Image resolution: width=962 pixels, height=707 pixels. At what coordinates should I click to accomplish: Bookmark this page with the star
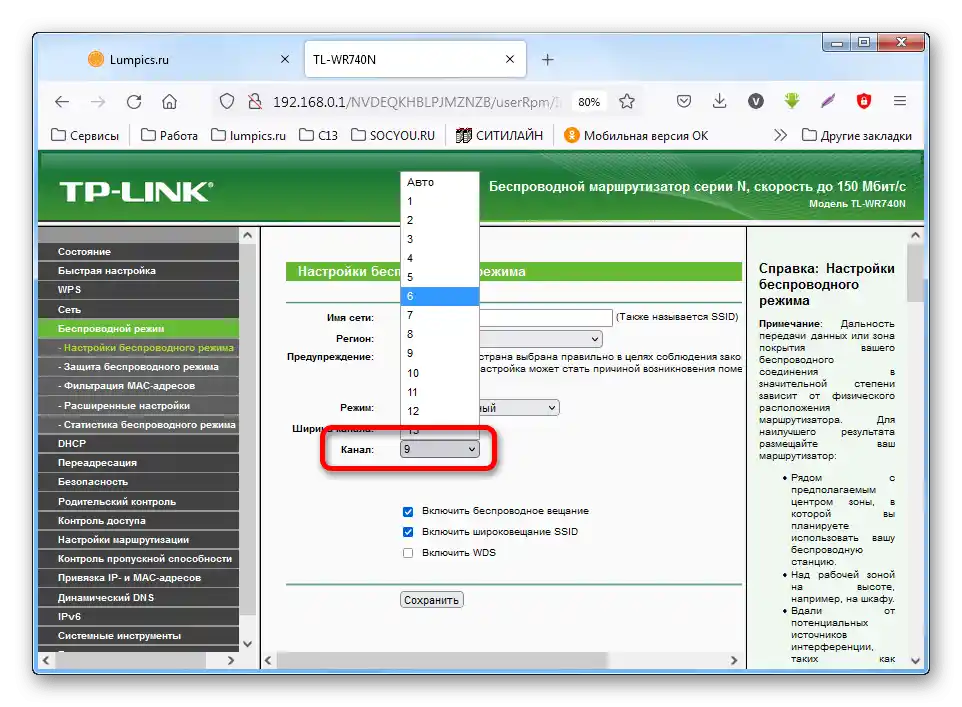[626, 102]
